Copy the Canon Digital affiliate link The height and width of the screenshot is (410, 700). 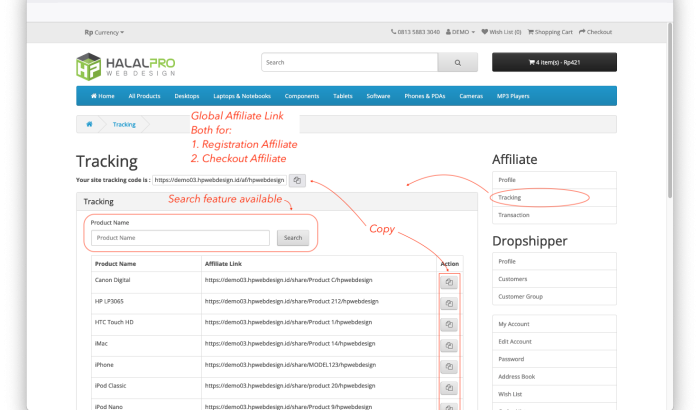click(x=449, y=283)
